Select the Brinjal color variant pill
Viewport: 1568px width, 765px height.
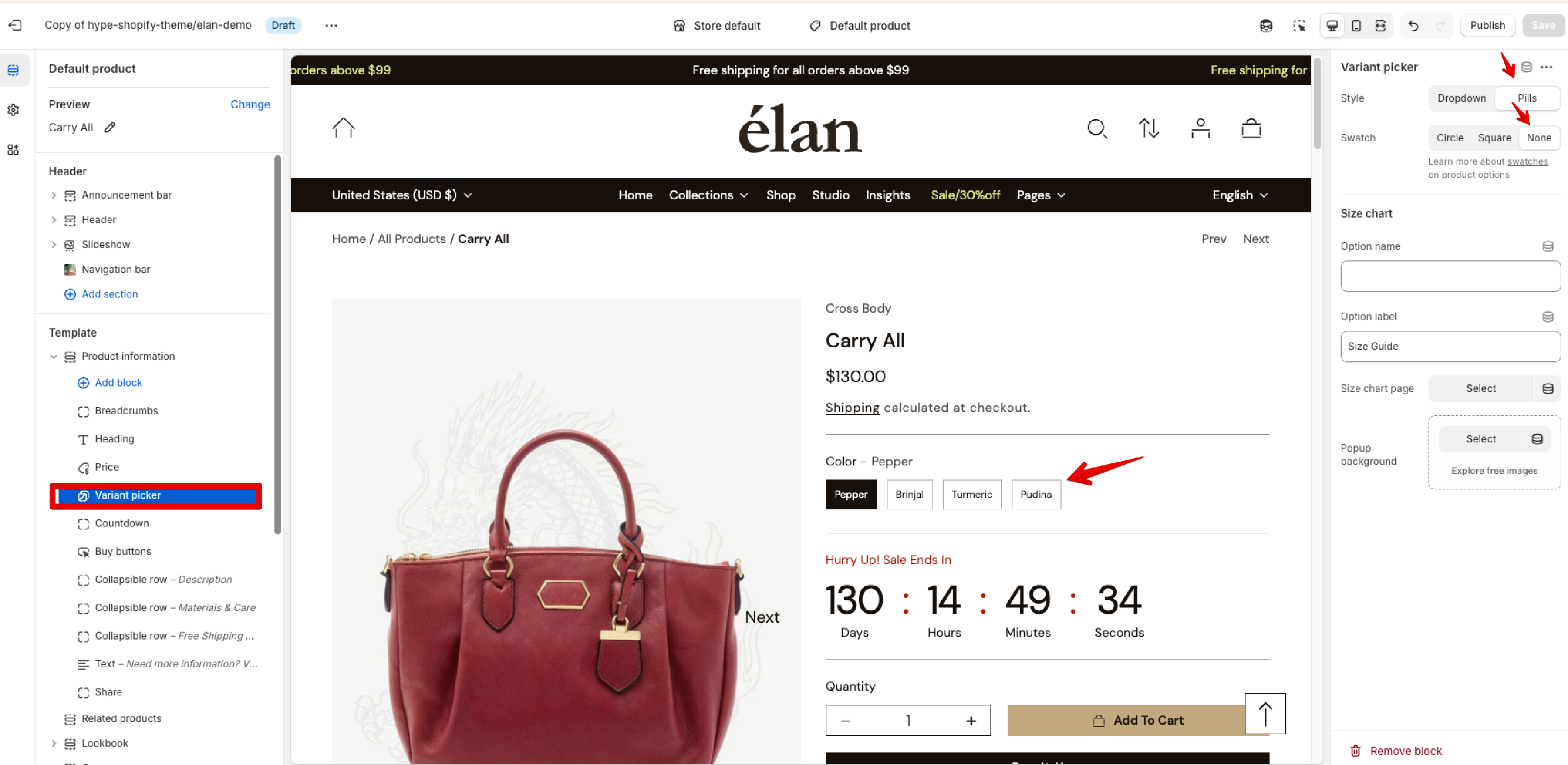[909, 495]
